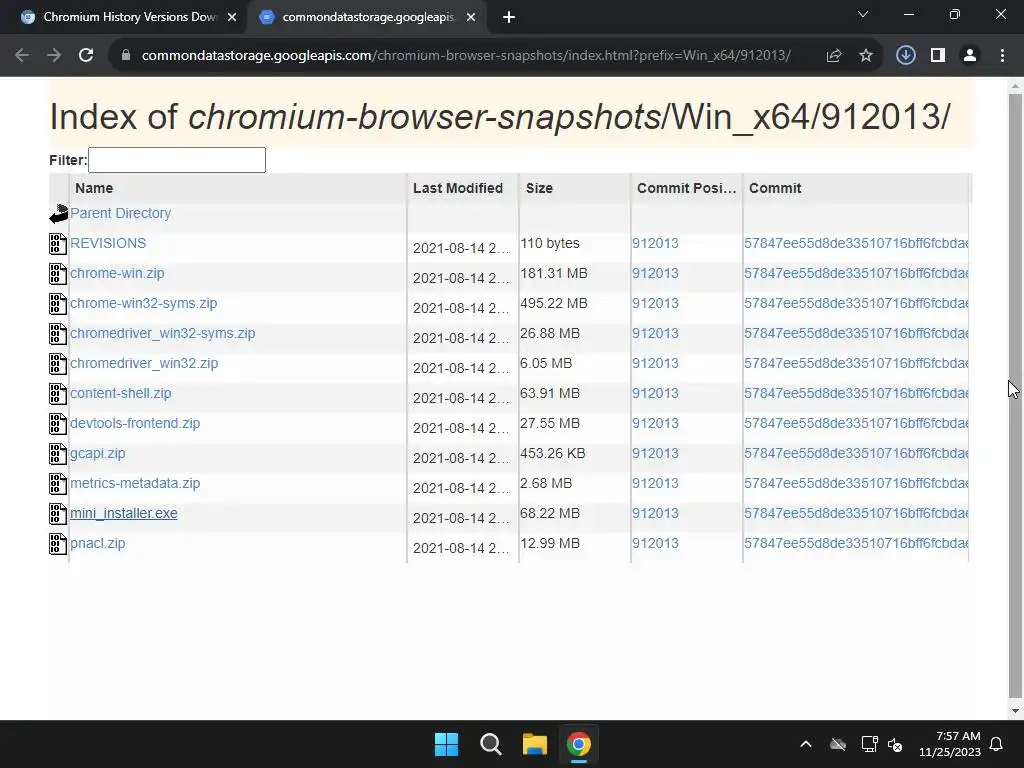
Task: Click file icon beside gcapi.zip
Action: (x=58, y=454)
